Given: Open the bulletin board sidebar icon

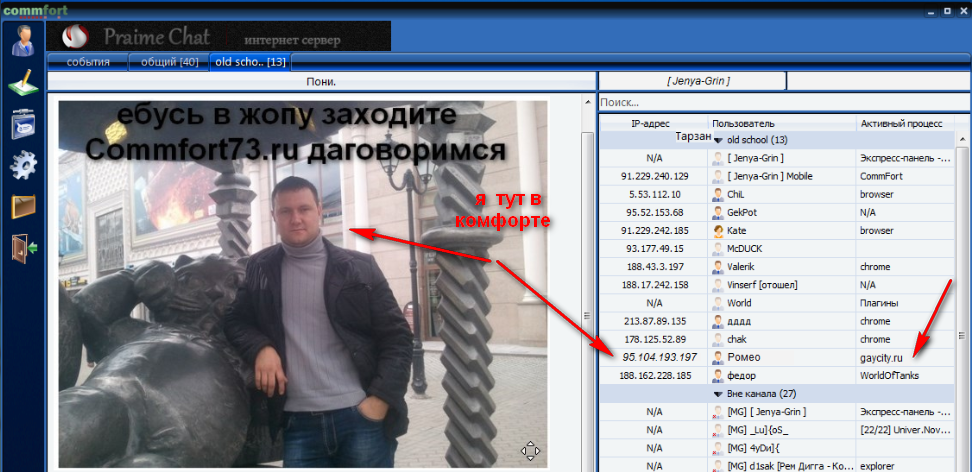Looking at the screenshot, I should point(24,126).
